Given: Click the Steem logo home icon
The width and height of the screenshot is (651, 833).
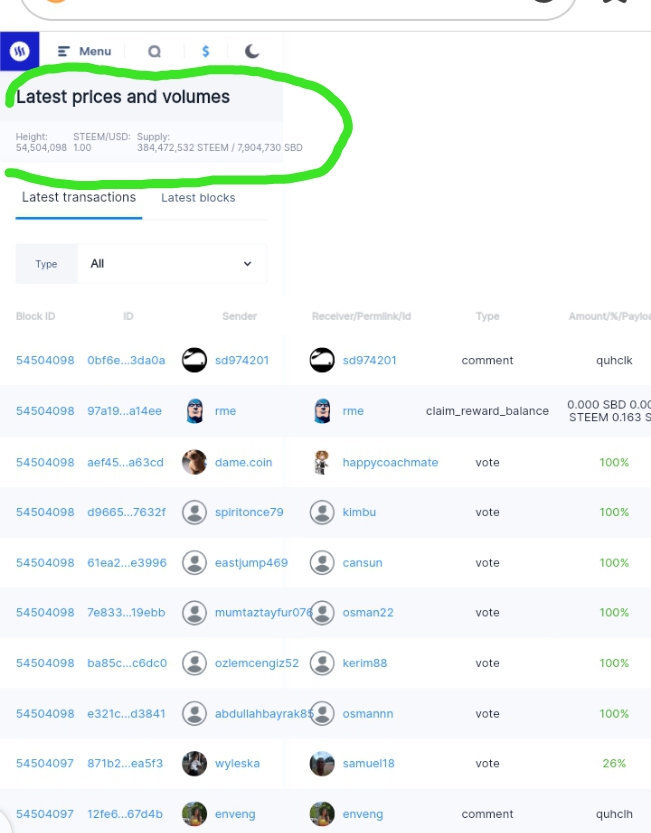Looking at the screenshot, I should click(20, 51).
